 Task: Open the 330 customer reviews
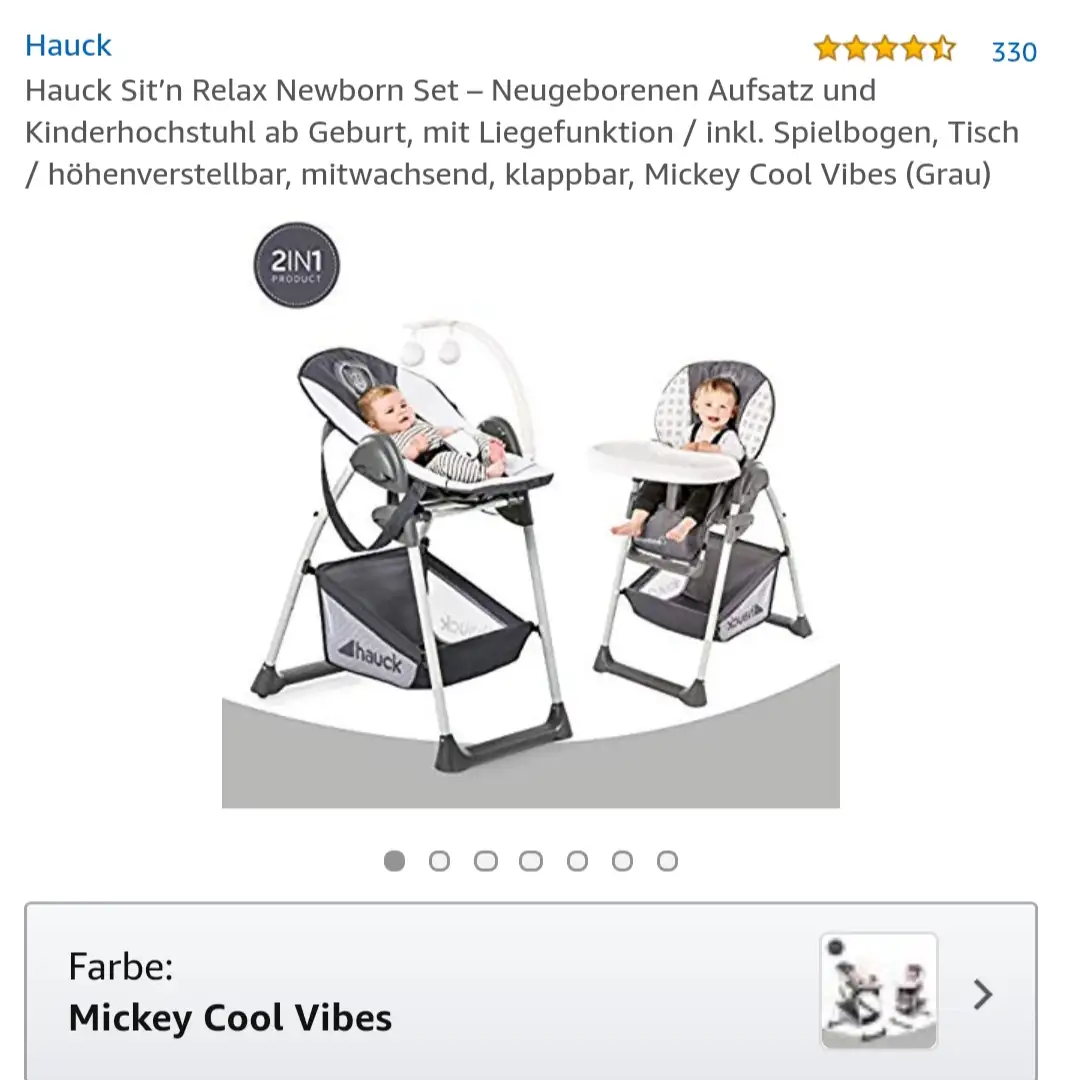[x=1013, y=52]
